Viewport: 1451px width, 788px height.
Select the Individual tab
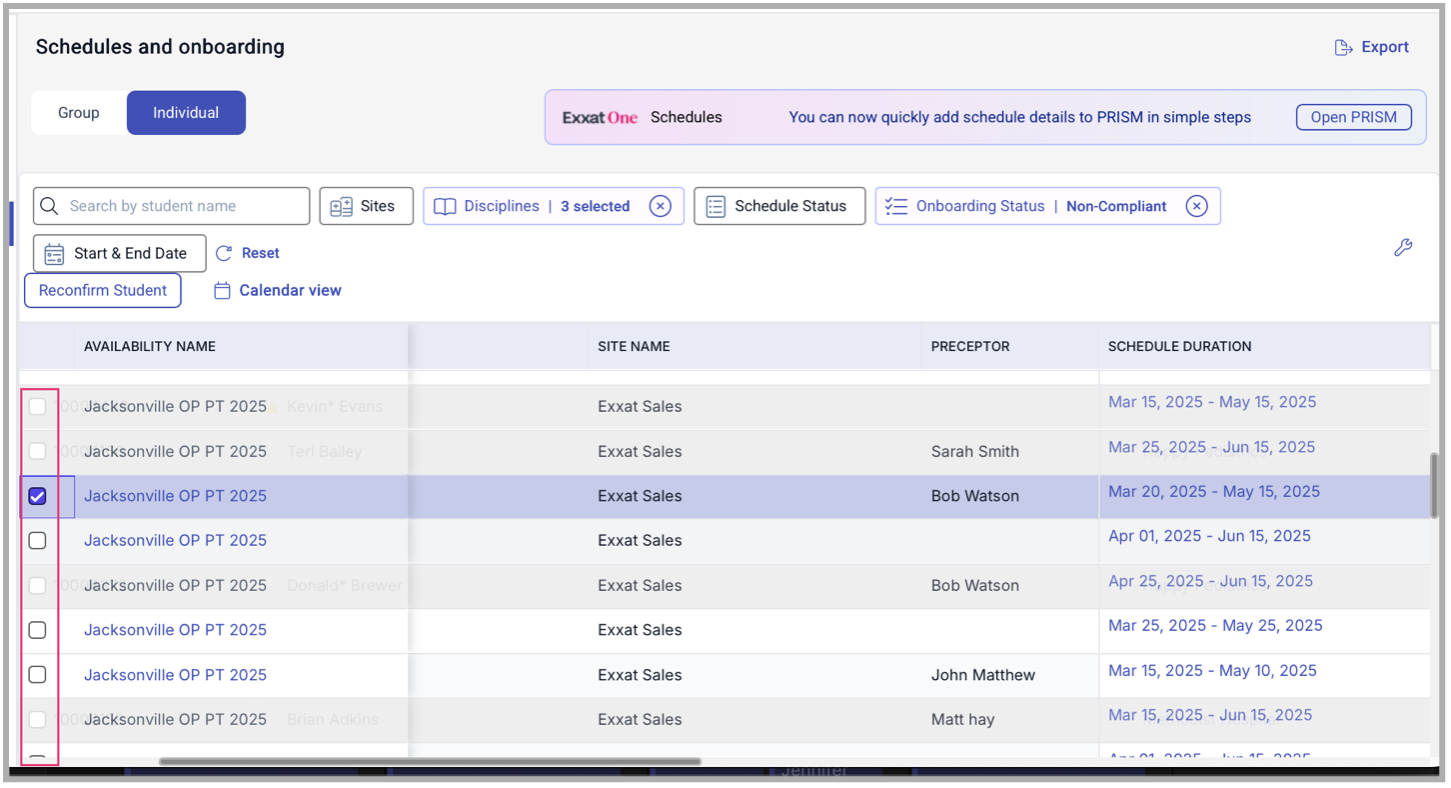point(186,113)
